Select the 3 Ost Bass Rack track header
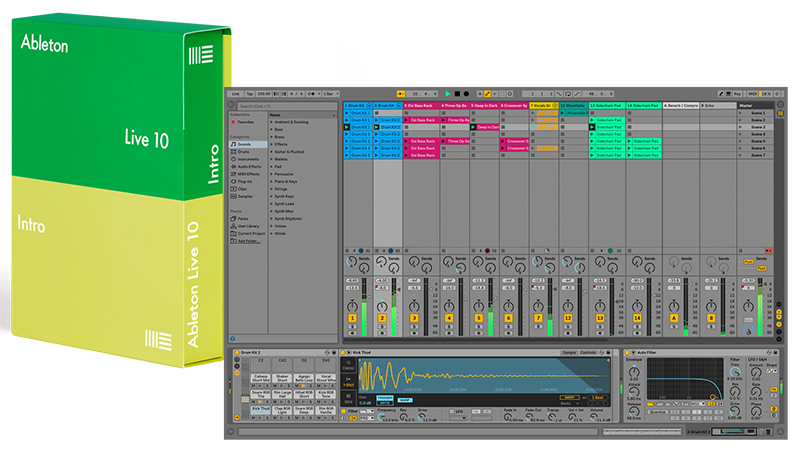 [x=421, y=106]
